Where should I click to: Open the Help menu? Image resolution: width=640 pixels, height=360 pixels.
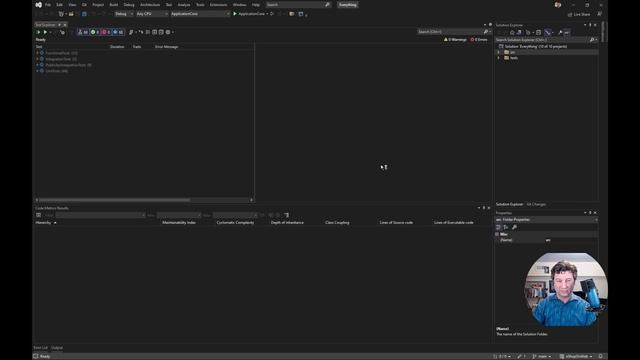pyautogui.click(x=256, y=5)
